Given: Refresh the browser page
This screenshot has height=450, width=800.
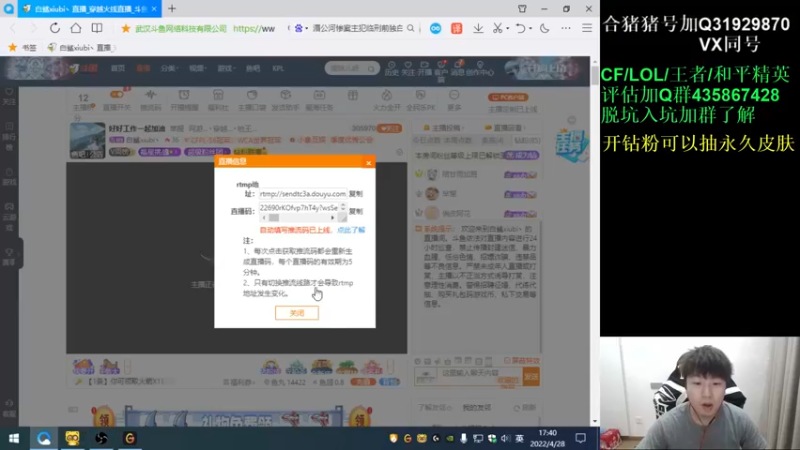Looking at the screenshot, I should click(x=55, y=29).
